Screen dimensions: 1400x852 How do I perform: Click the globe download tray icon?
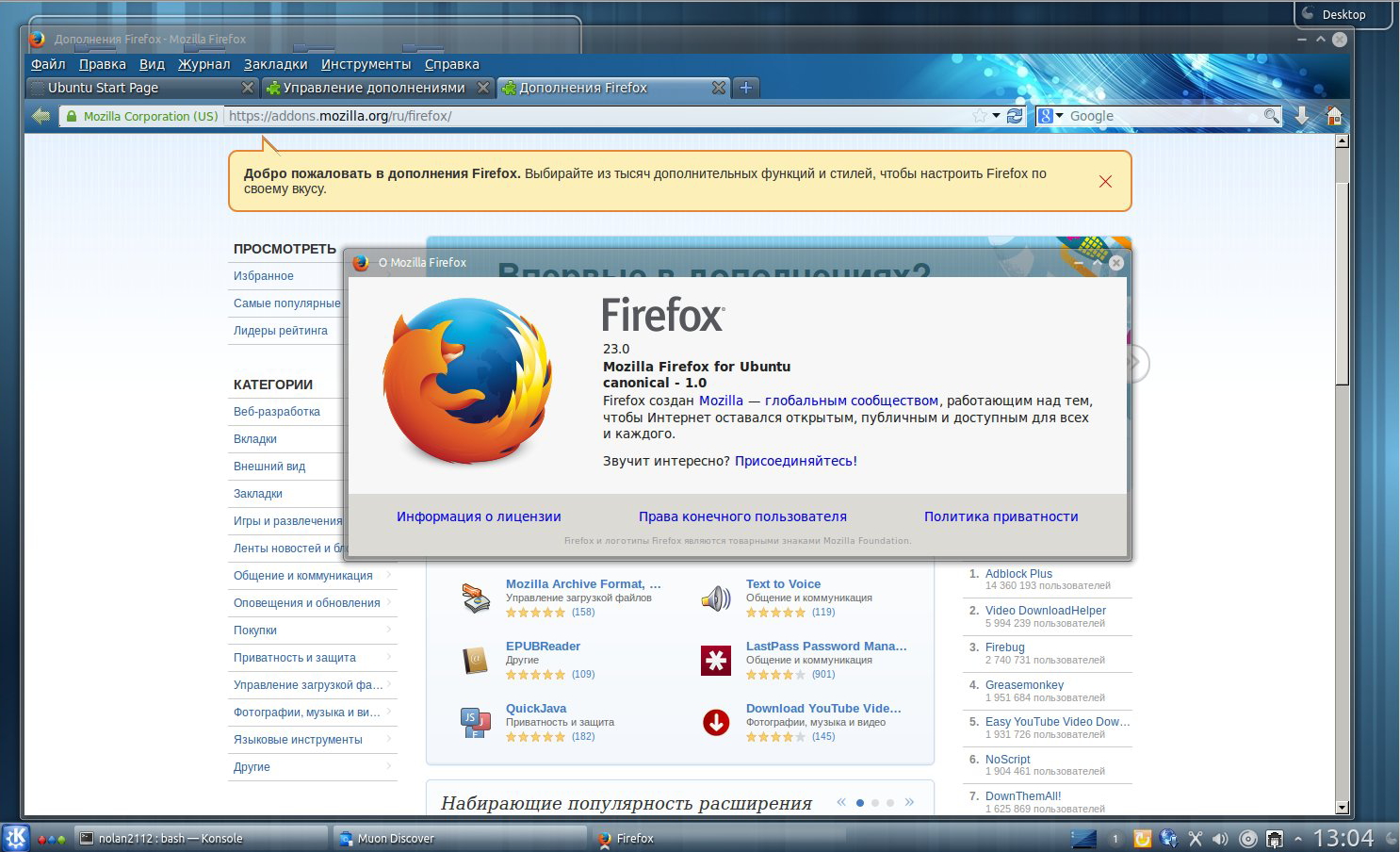(1169, 838)
